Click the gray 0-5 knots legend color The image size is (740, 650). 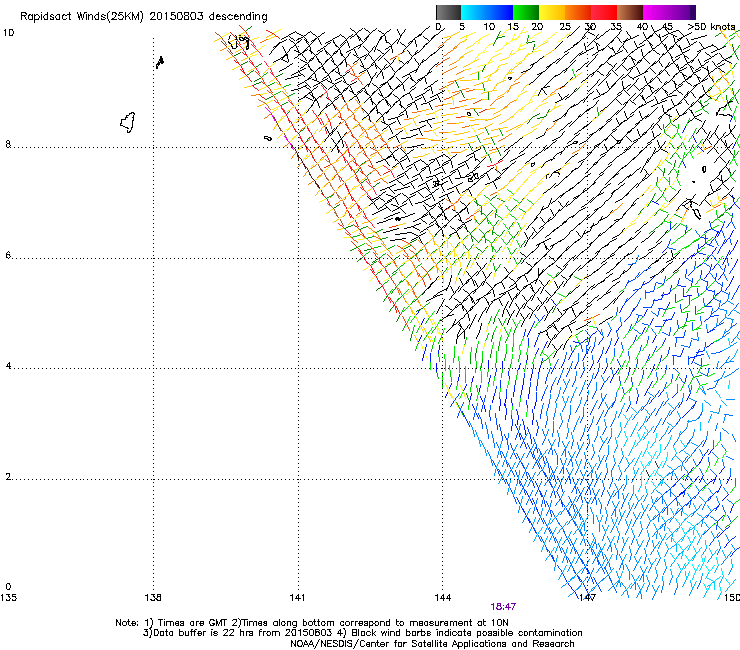tap(448, 12)
